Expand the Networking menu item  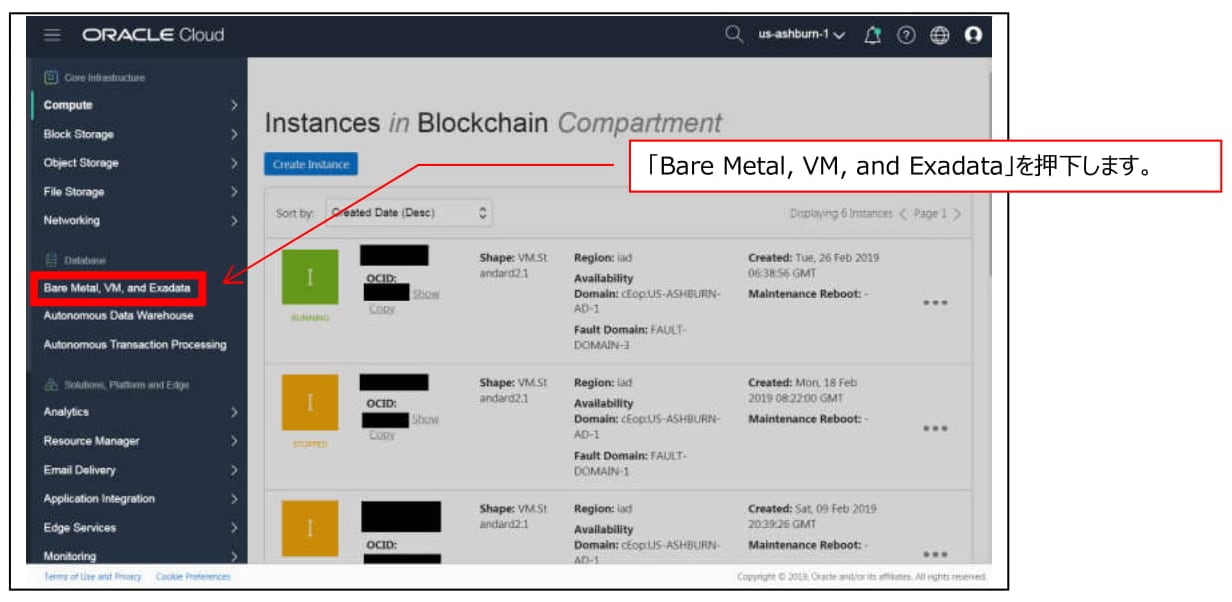click(139, 221)
